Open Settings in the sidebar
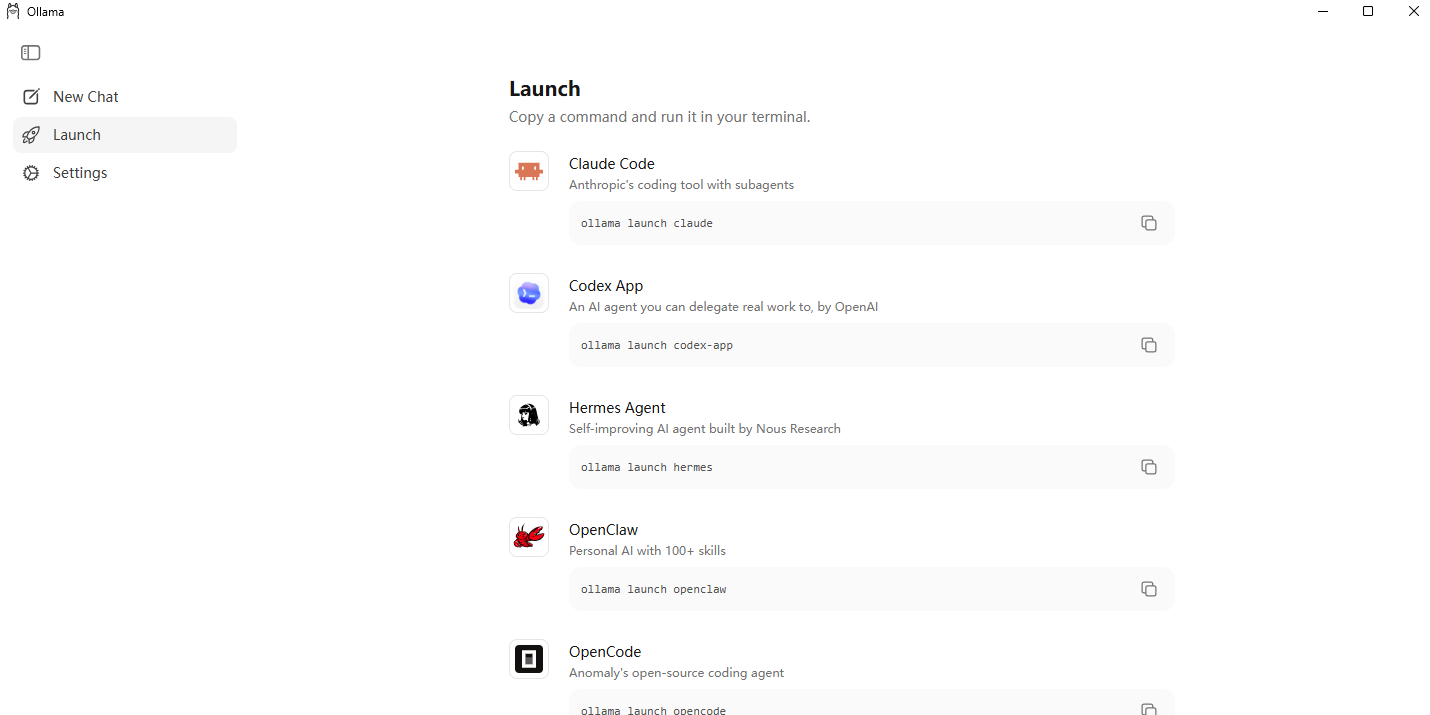The image size is (1430, 715). point(125,173)
